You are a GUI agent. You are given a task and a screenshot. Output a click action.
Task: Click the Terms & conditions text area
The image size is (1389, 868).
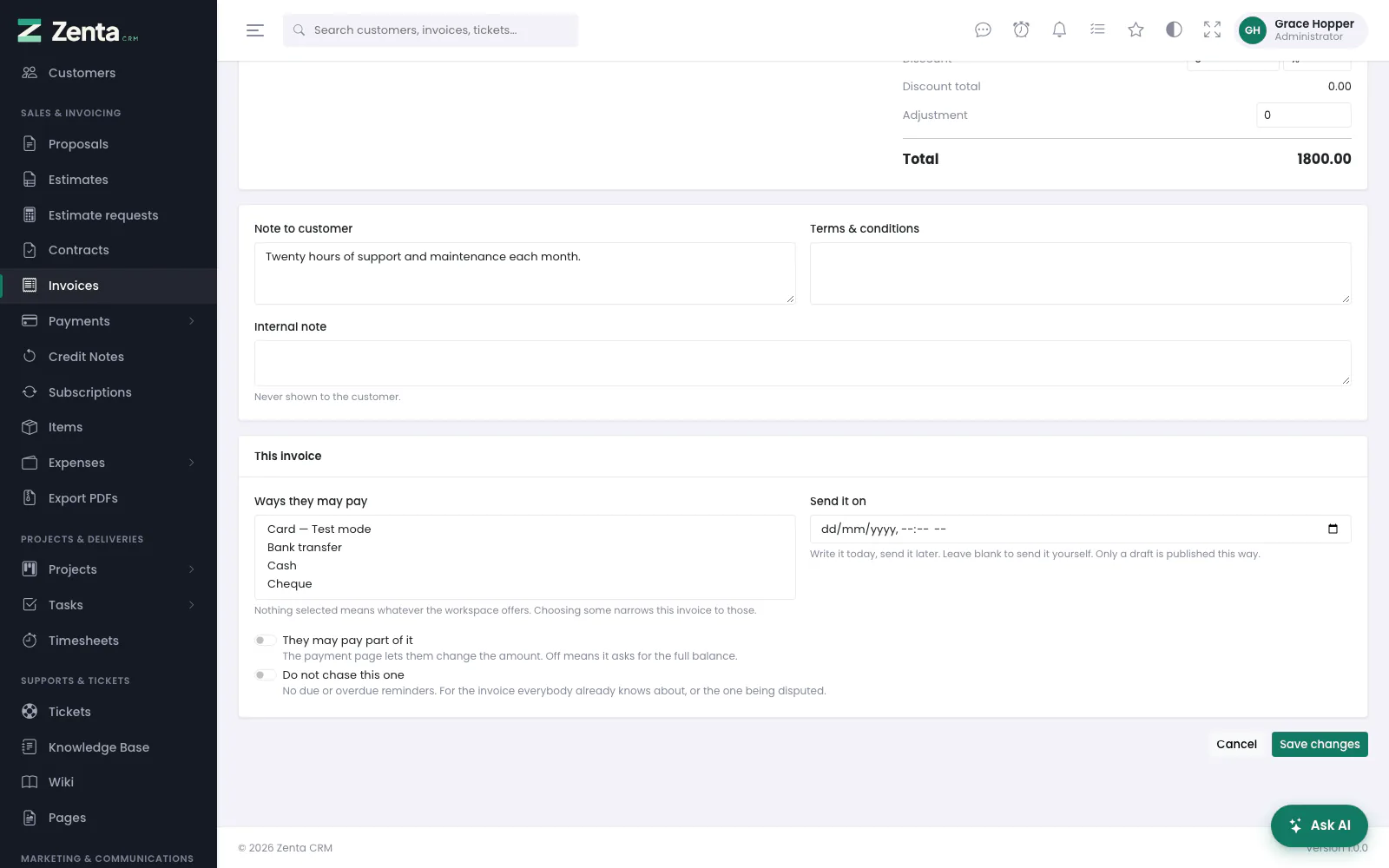pos(1080,273)
